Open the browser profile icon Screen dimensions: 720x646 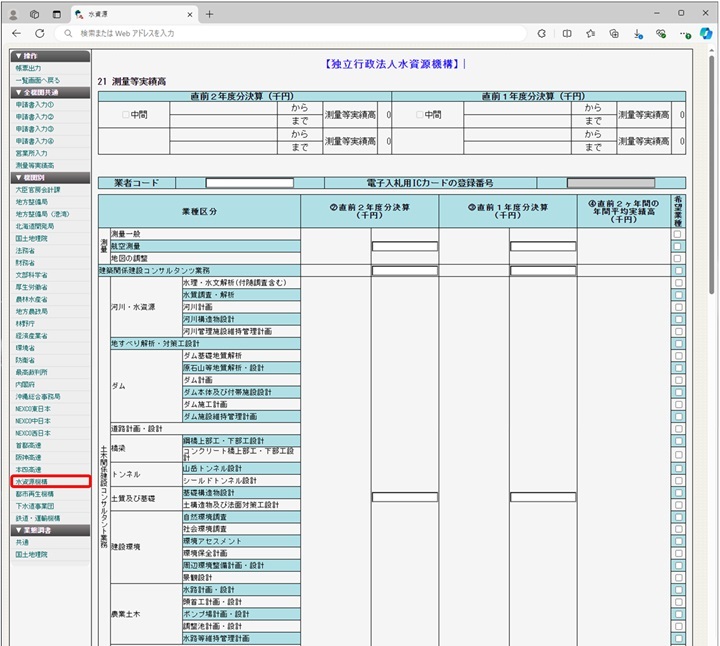[13, 15]
